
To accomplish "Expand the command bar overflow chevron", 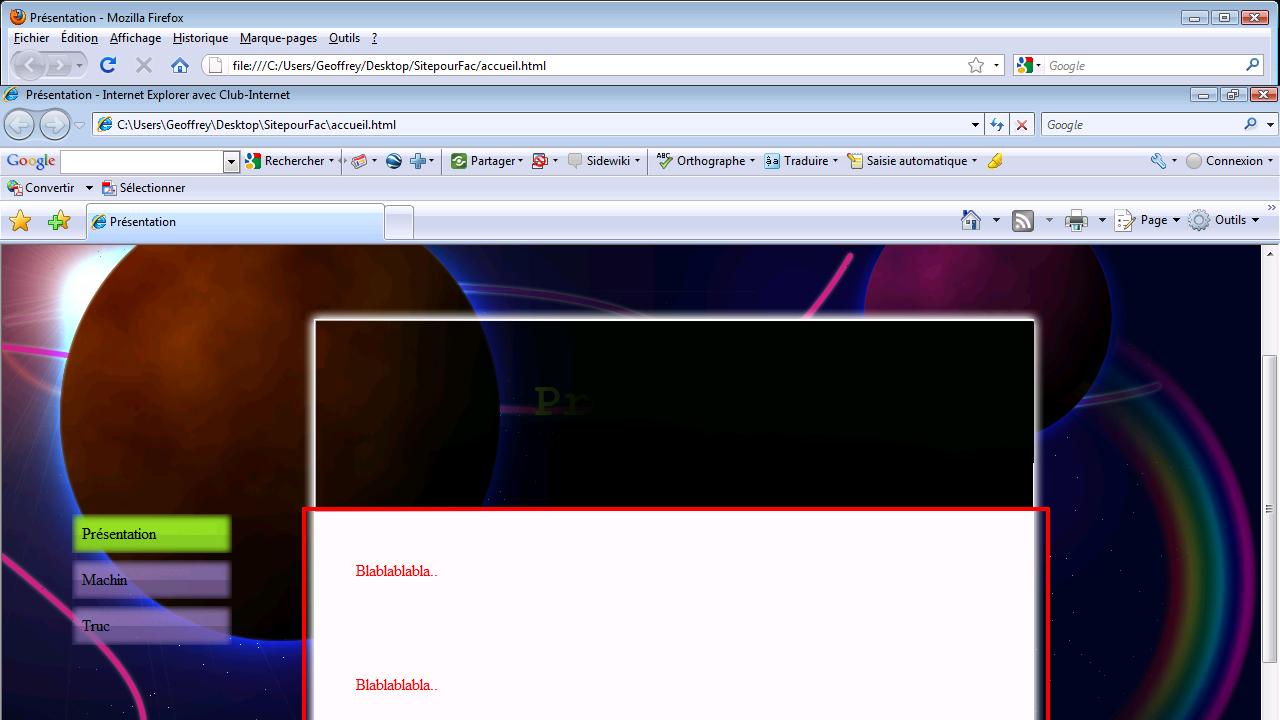I will point(1271,208).
